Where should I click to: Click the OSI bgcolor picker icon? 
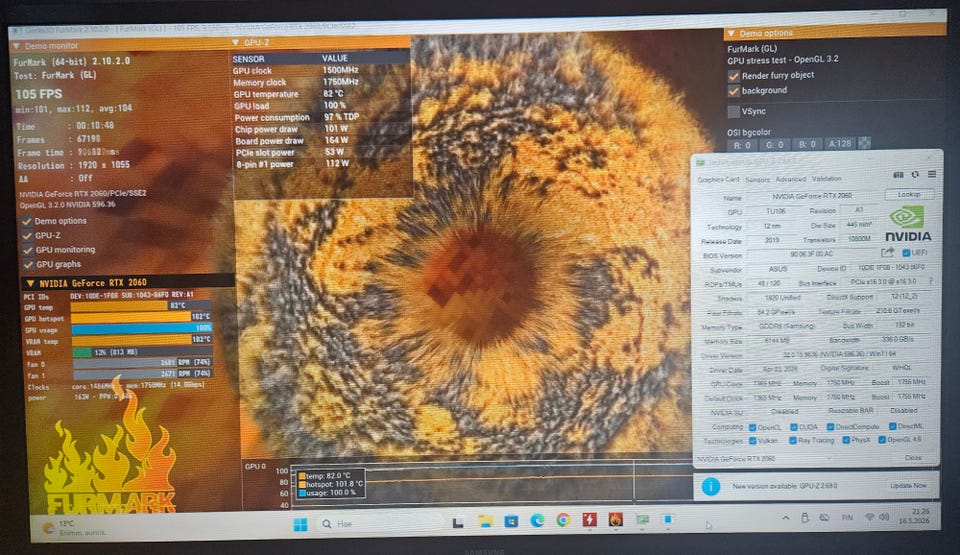tap(864, 143)
